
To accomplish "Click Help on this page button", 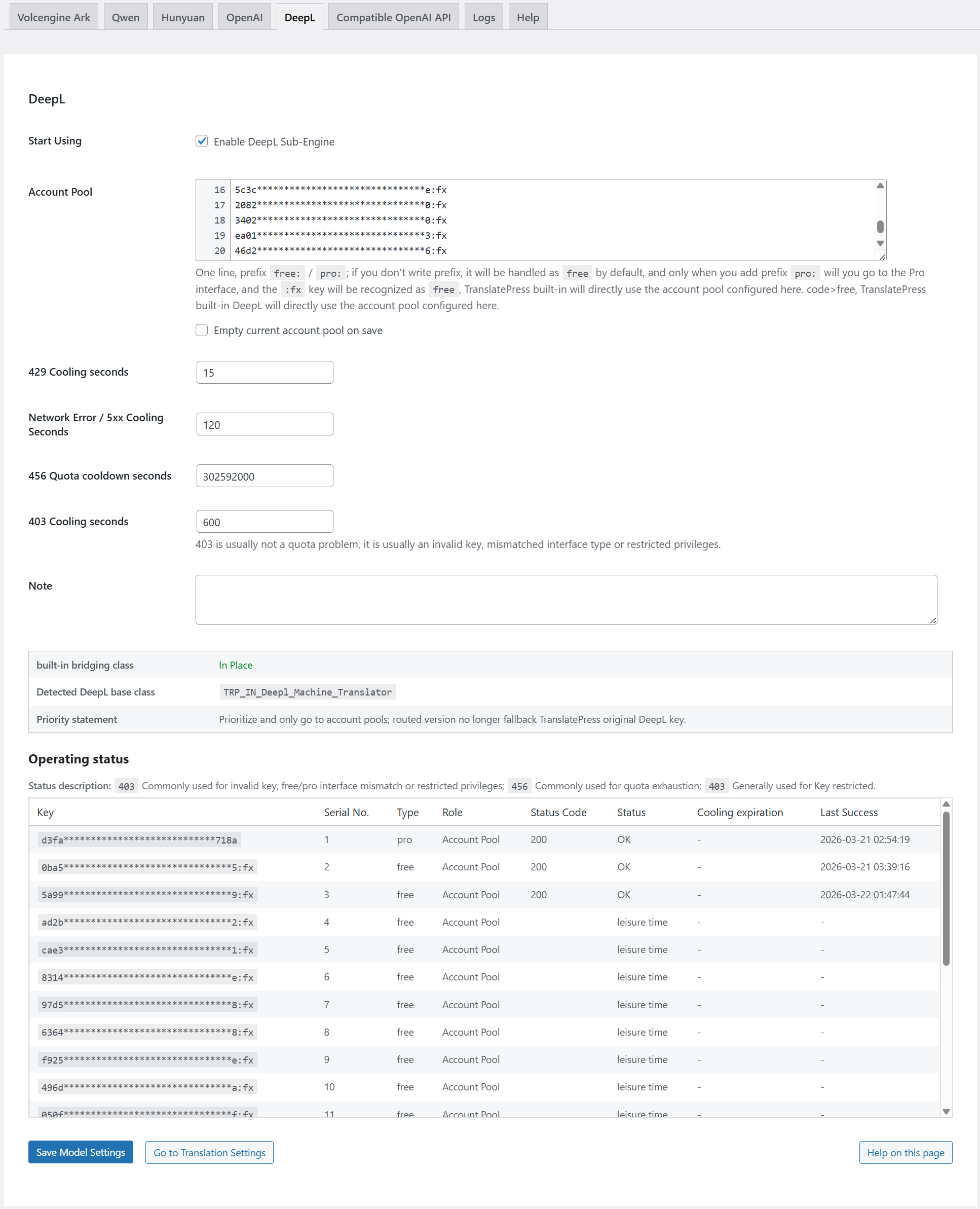I will pos(906,1153).
